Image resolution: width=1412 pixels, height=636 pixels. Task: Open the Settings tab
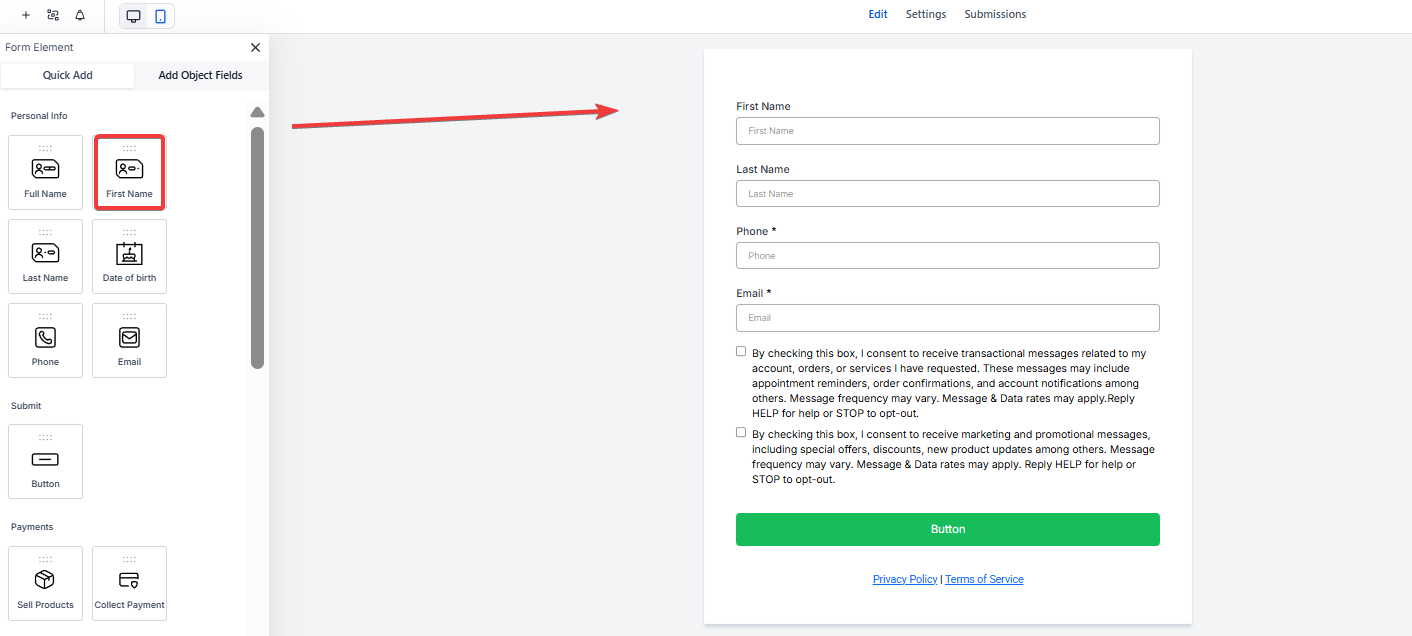tap(926, 15)
